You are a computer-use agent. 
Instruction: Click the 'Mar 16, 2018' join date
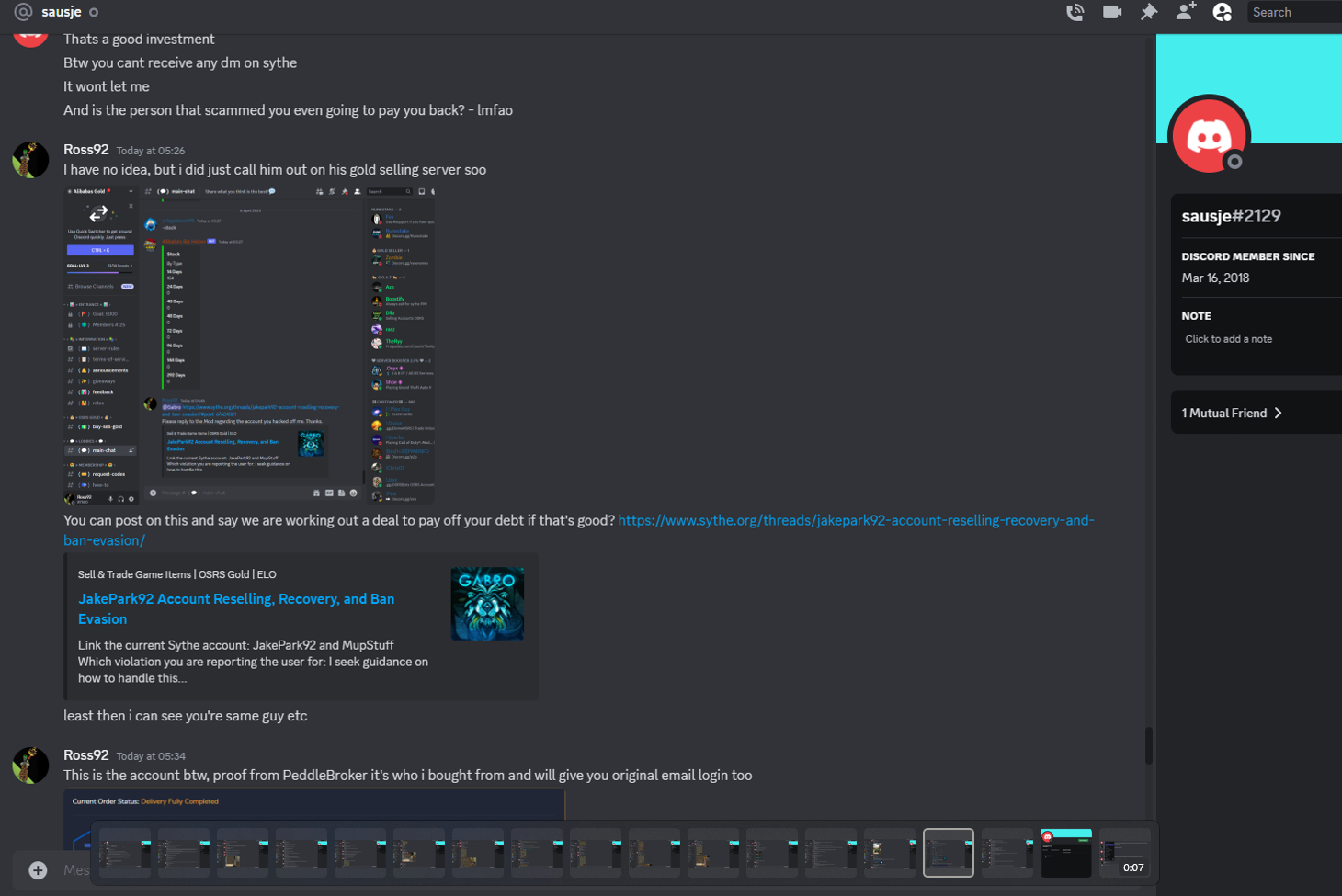tap(1215, 278)
